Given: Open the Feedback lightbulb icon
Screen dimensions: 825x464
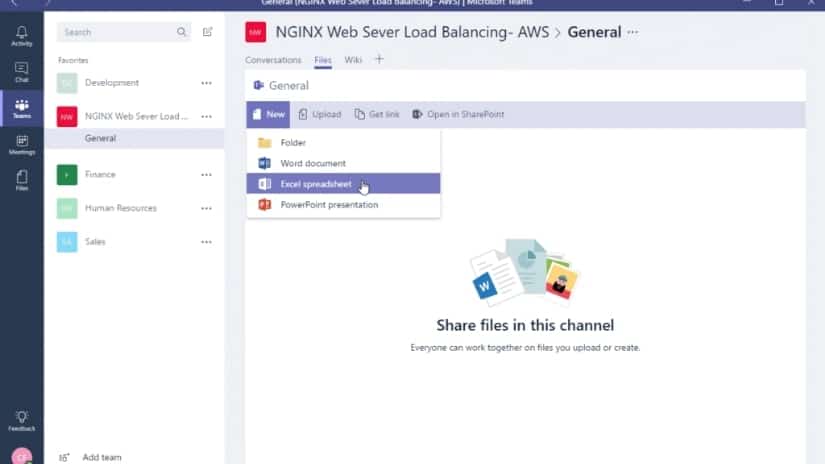Looking at the screenshot, I should (x=22, y=421).
